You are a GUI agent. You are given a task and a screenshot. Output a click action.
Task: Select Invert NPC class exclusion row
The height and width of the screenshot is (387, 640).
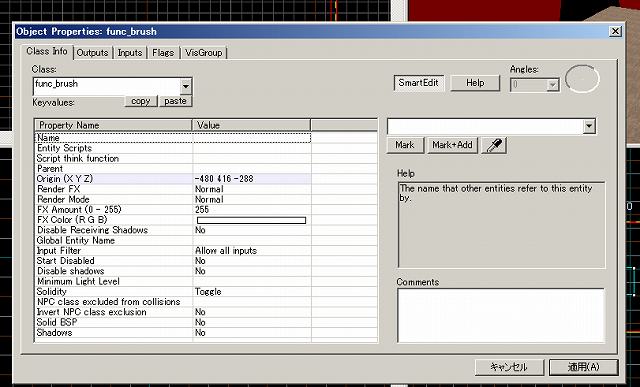pos(173,312)
